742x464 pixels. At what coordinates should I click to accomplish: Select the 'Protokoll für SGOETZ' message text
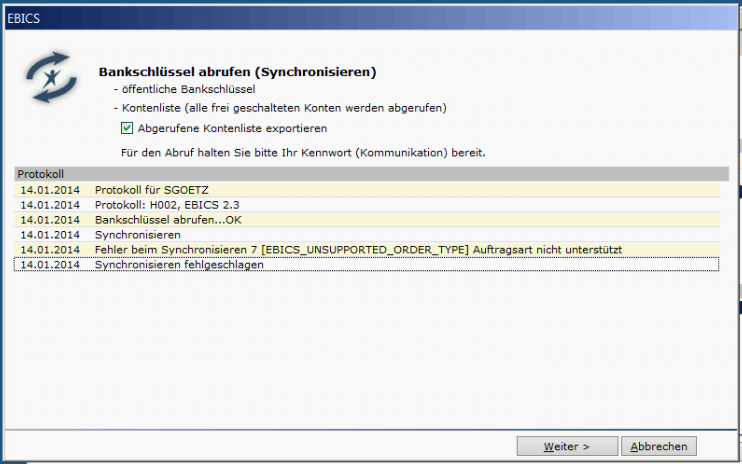151,190
